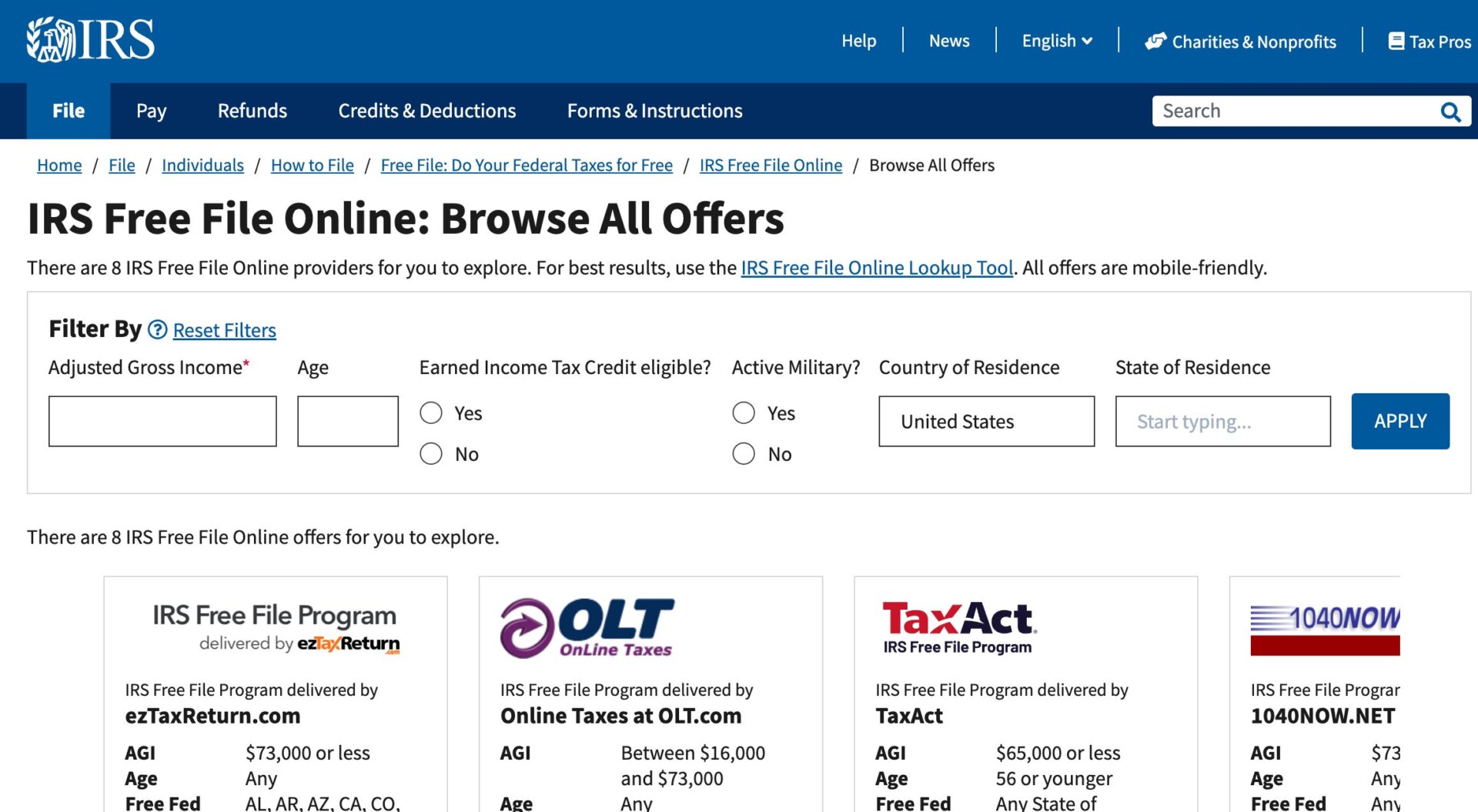Open the State of Residence combo box

[1222, 421]
